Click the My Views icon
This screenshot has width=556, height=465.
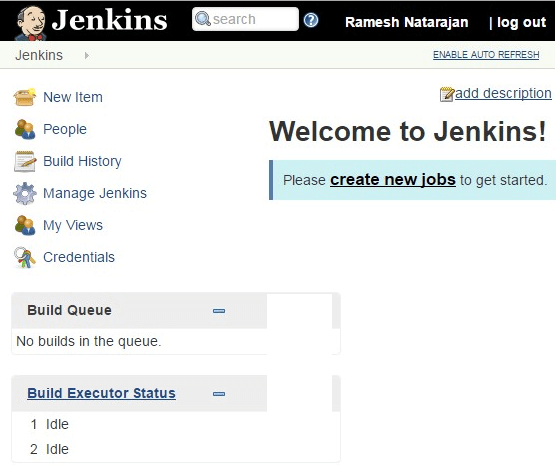(25, 225)
